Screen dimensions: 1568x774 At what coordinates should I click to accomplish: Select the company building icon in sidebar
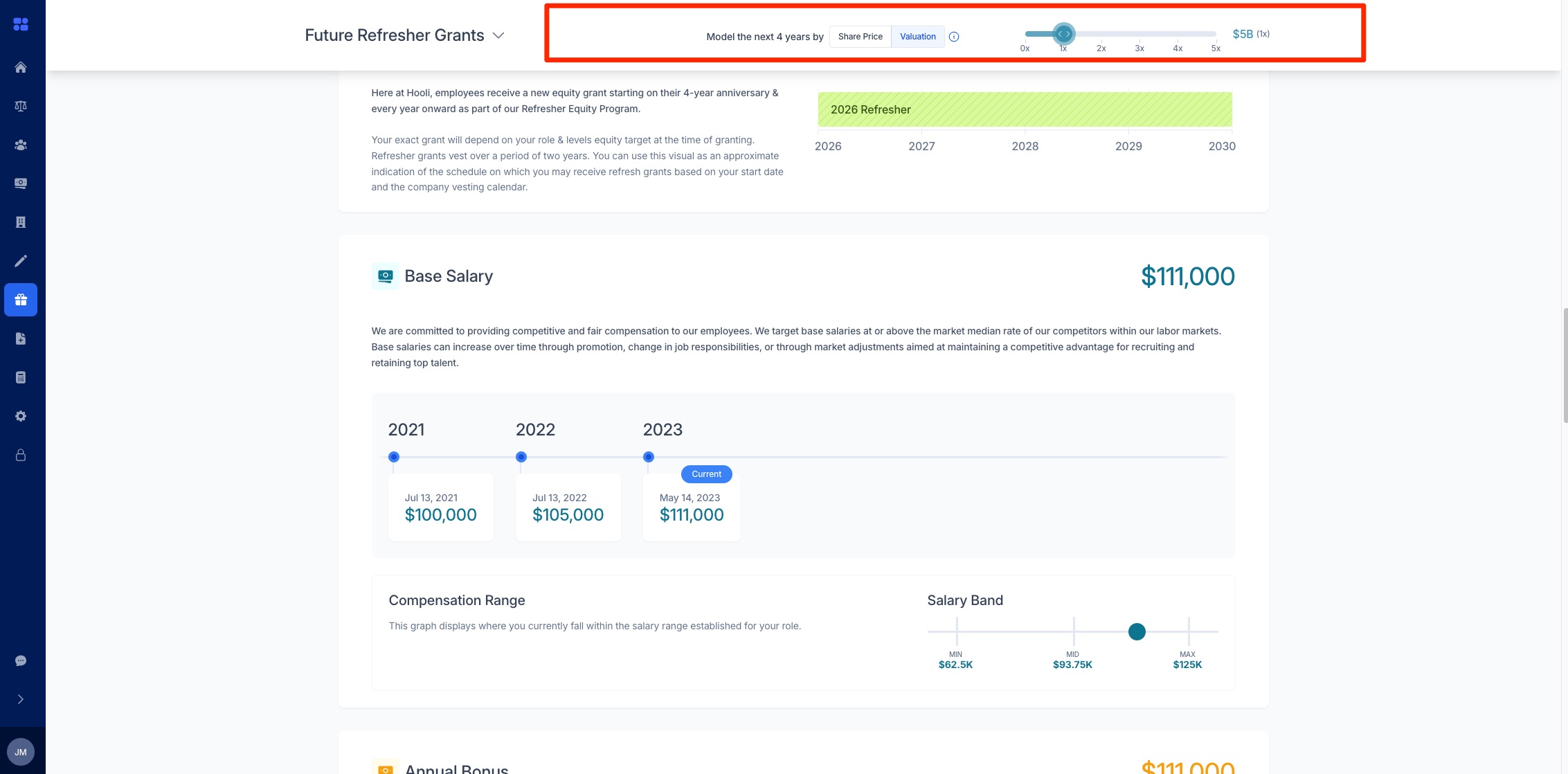[21, 222]
